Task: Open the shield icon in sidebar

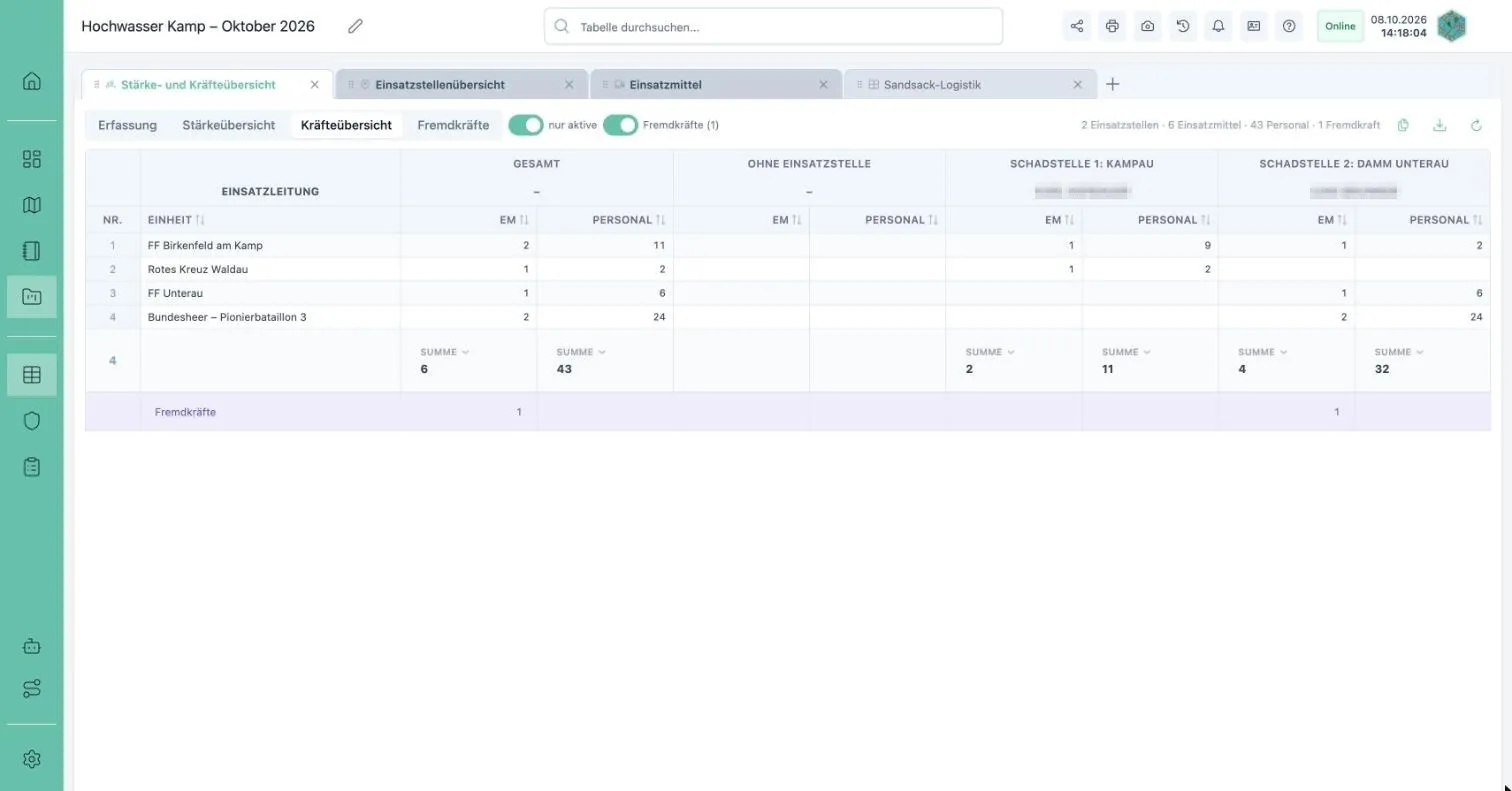Action: tap(32, 421)
